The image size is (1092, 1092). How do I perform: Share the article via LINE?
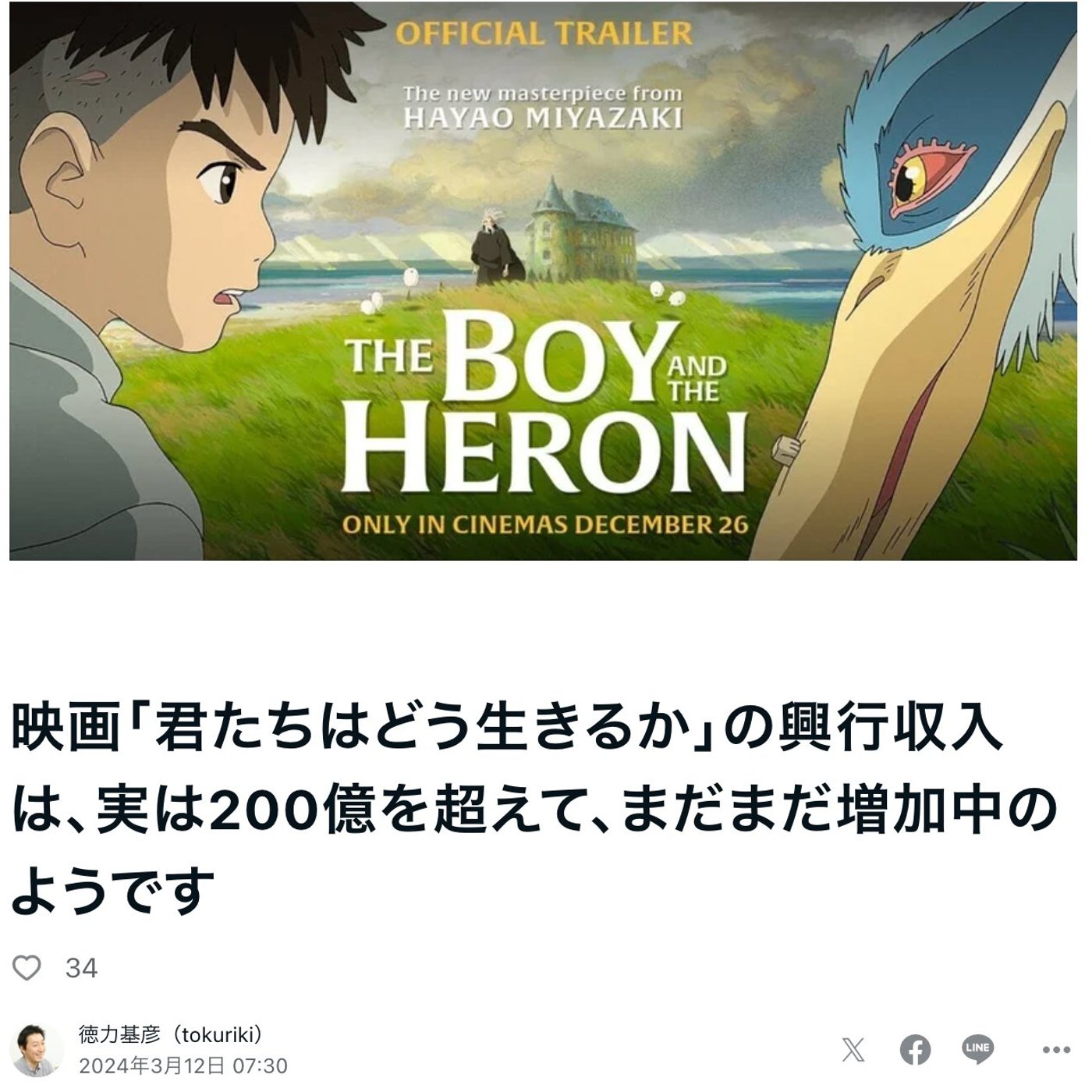click(x=977, y=1049)
